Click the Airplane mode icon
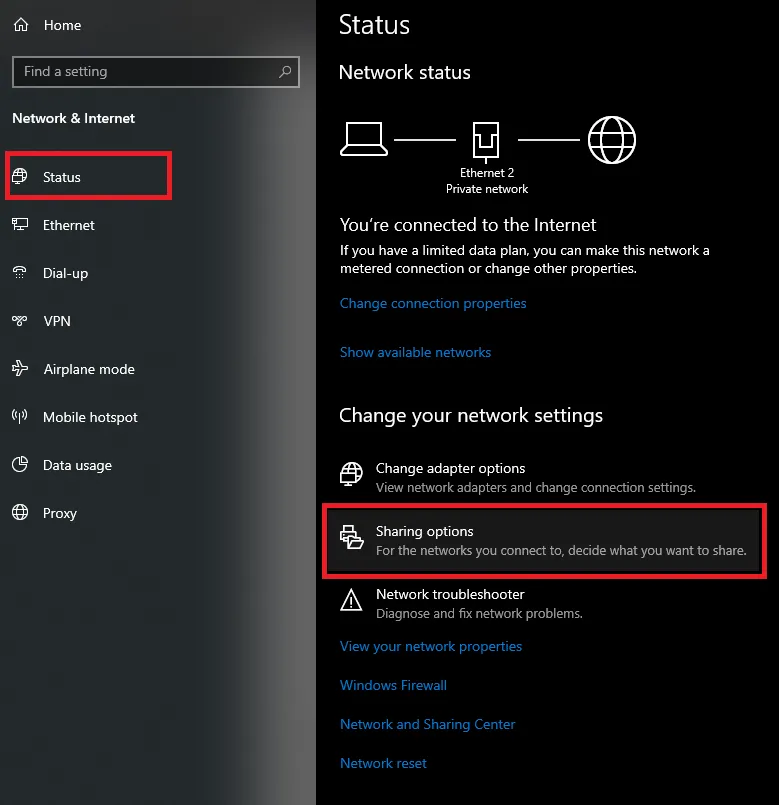Image resolution: width=779 pixels, height=805 pixels. (x=20, y=369)
